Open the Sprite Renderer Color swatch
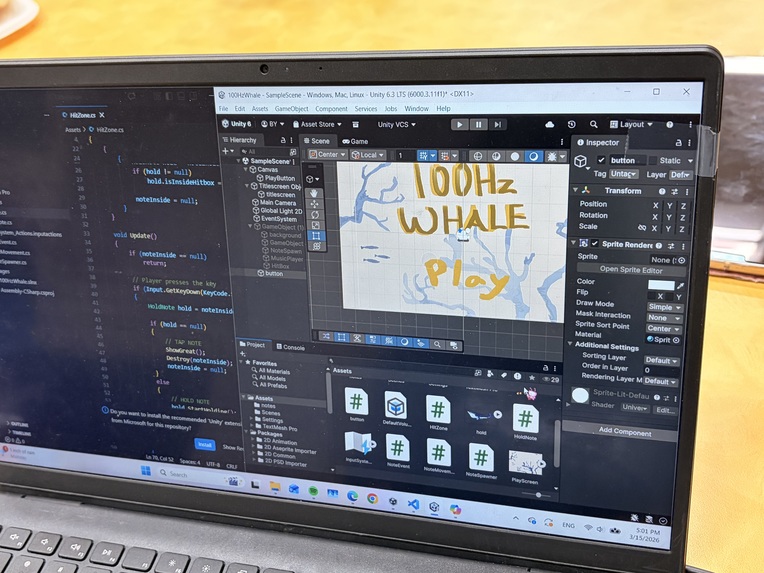Viewport: 764px width, 573px height. click(x=661, y=285)
